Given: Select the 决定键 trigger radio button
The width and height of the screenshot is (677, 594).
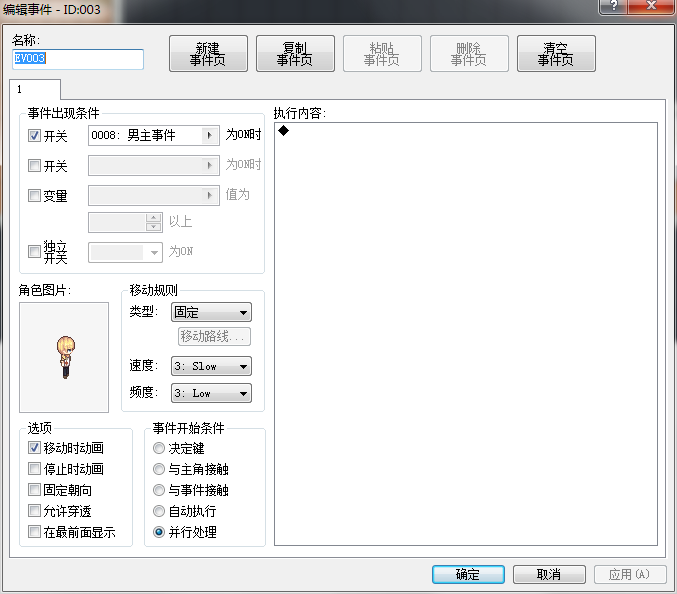Looking at the screenshot, I should 159,448.
